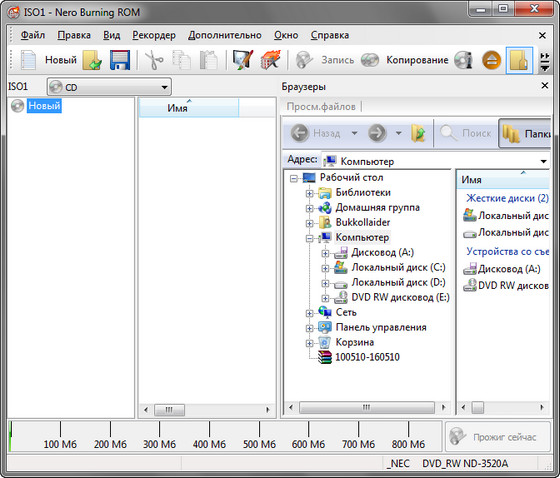Go up one folder level with the folder-arrow icon
Viewport: 560px width, 478px height.
pos(418,133)
